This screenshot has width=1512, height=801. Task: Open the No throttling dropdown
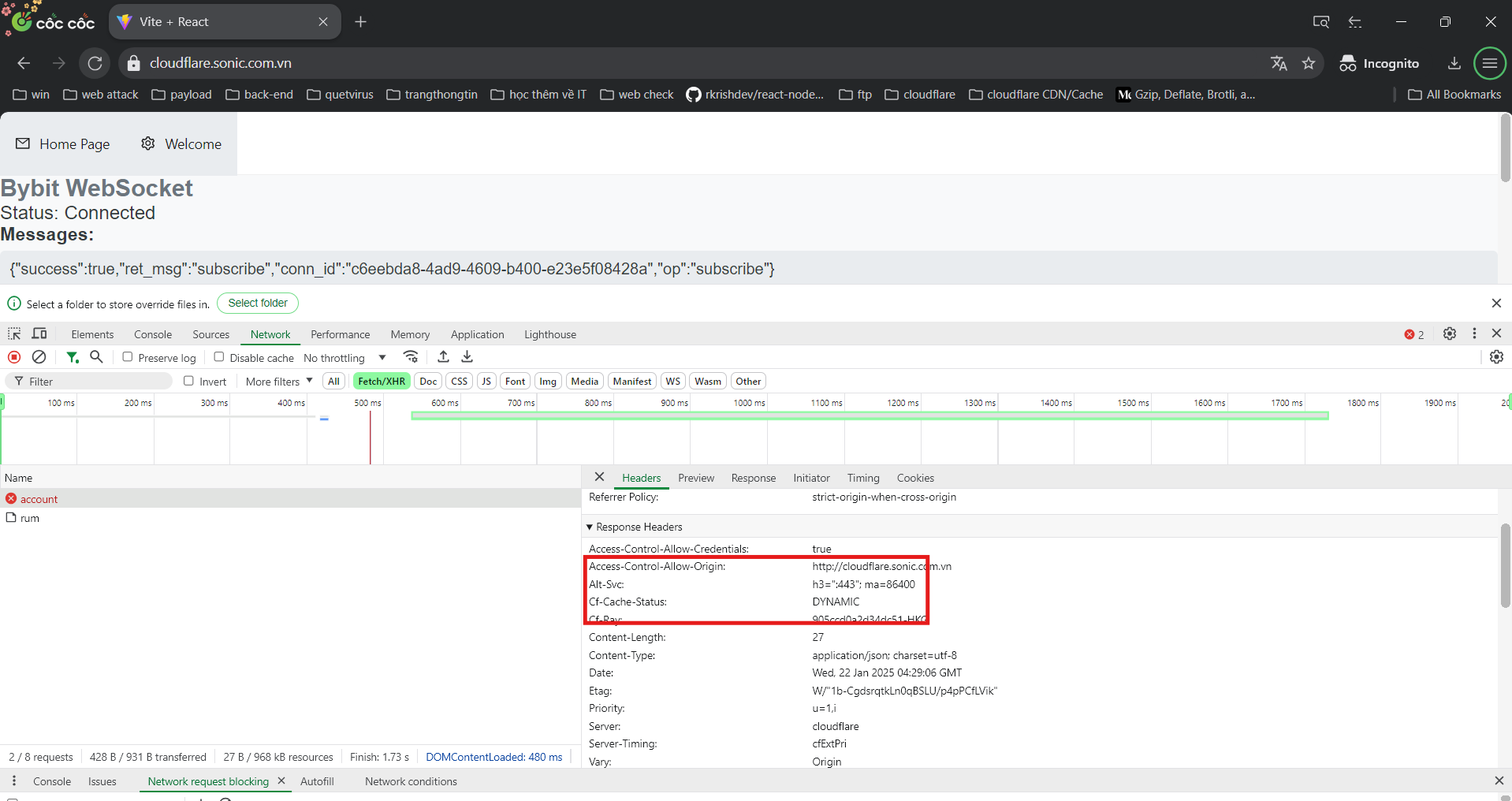pos(344,358)
